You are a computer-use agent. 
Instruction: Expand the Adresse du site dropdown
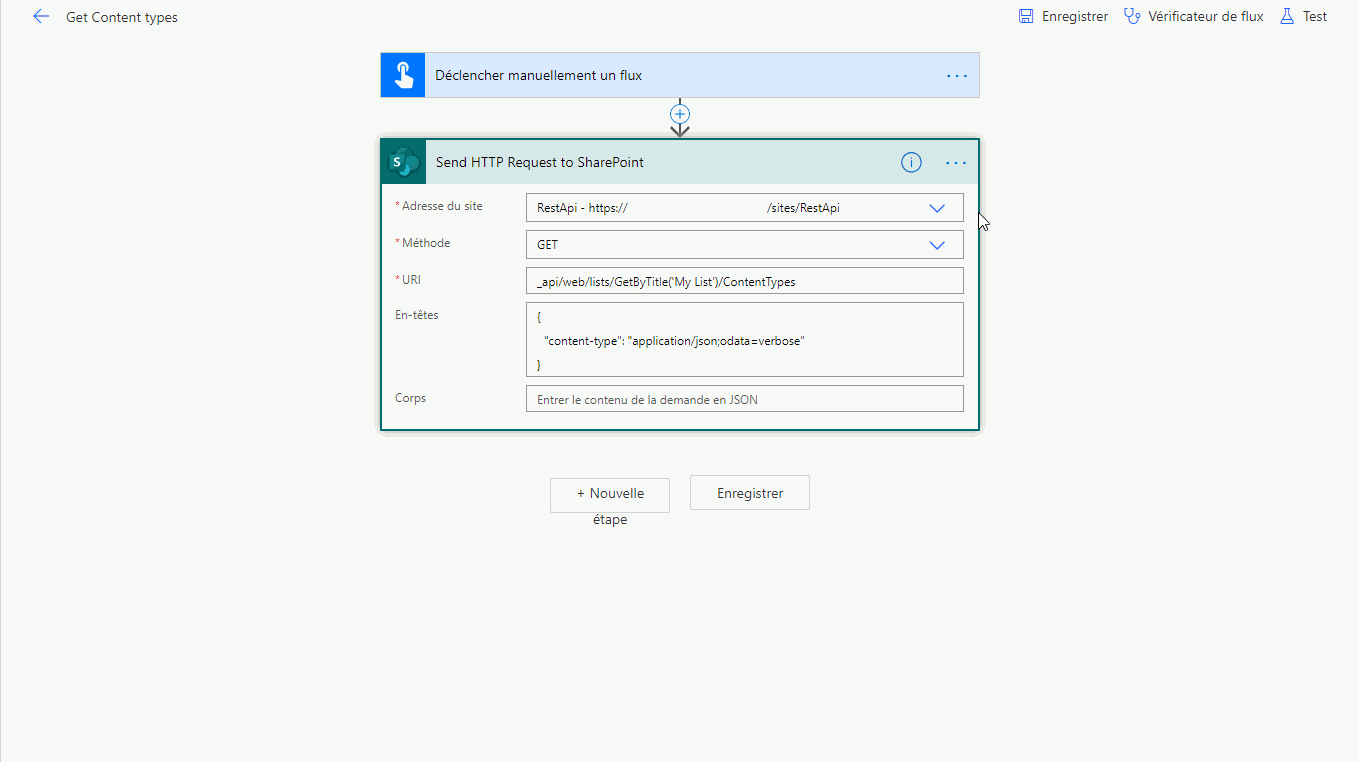[937, 208]
